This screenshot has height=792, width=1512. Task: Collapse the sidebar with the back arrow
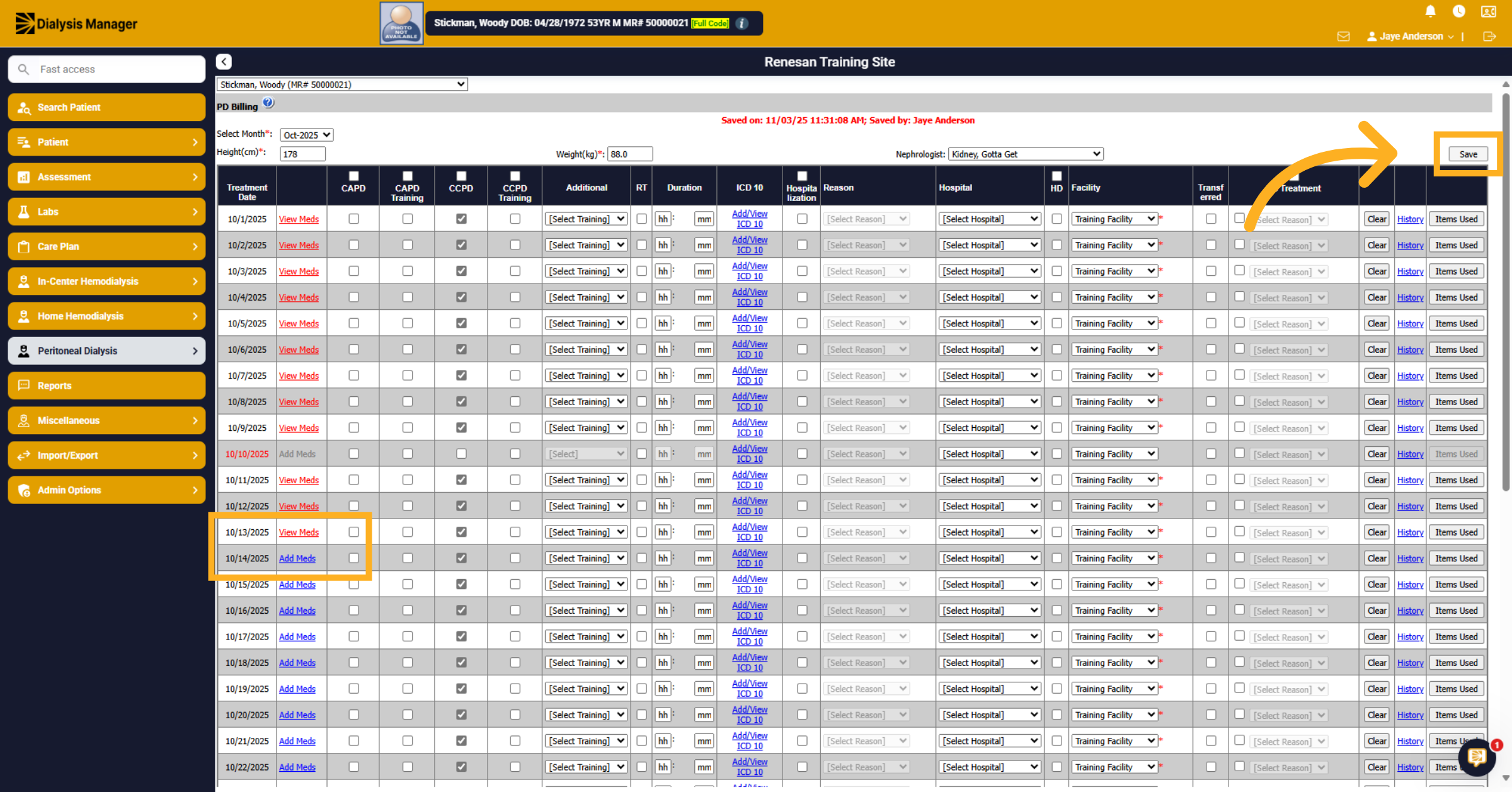point(224,62)
